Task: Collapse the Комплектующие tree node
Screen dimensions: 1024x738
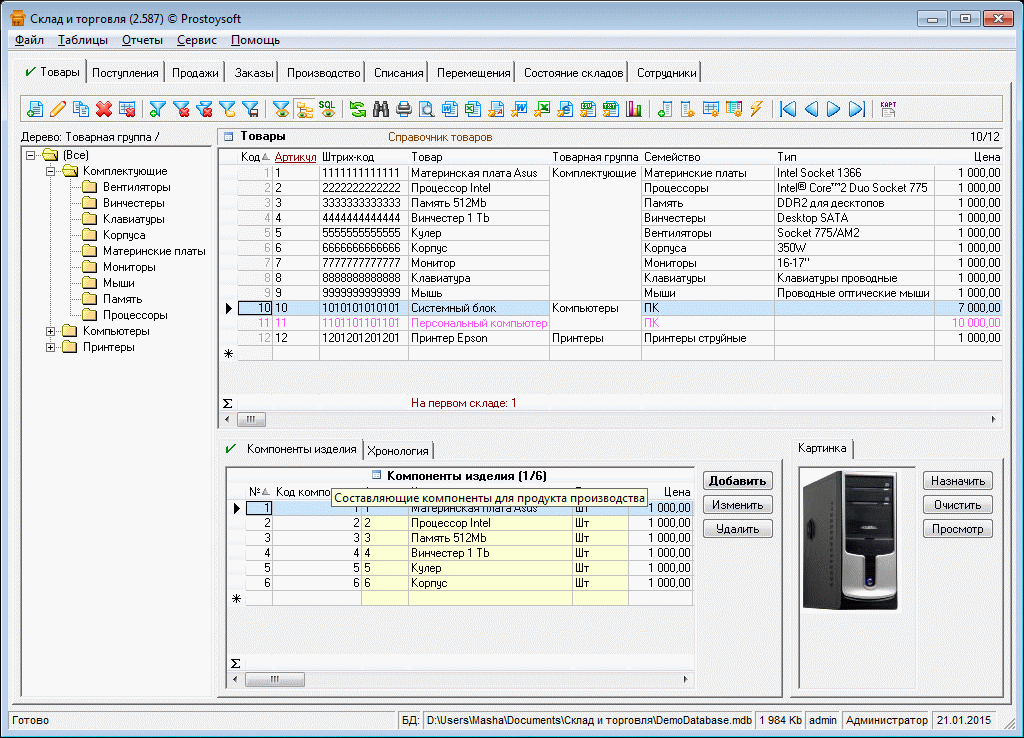Action: [x=51, y=171]
